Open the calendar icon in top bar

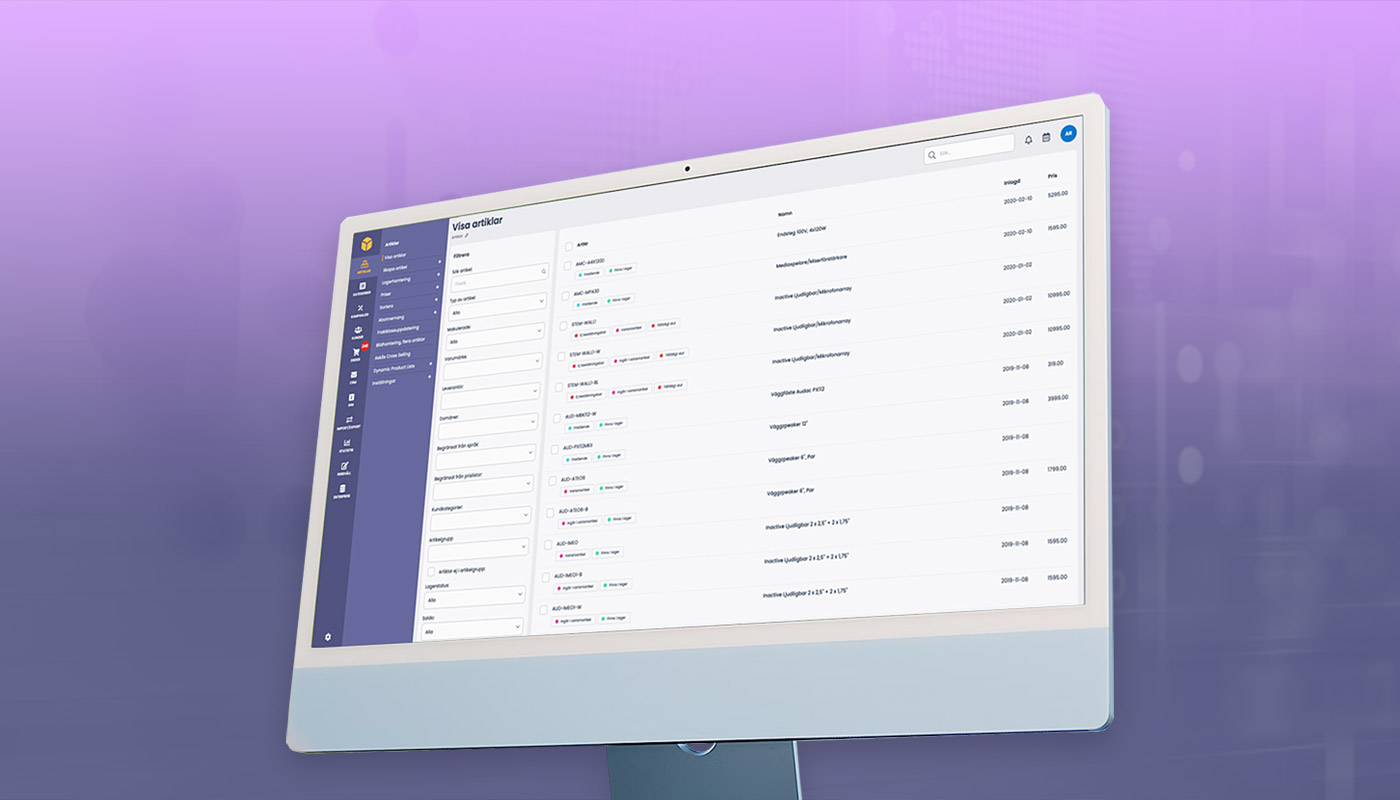(1046, 137)
